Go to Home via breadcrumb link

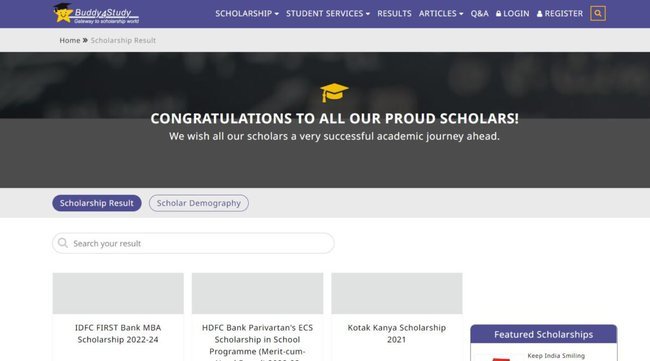coord(70,40)
